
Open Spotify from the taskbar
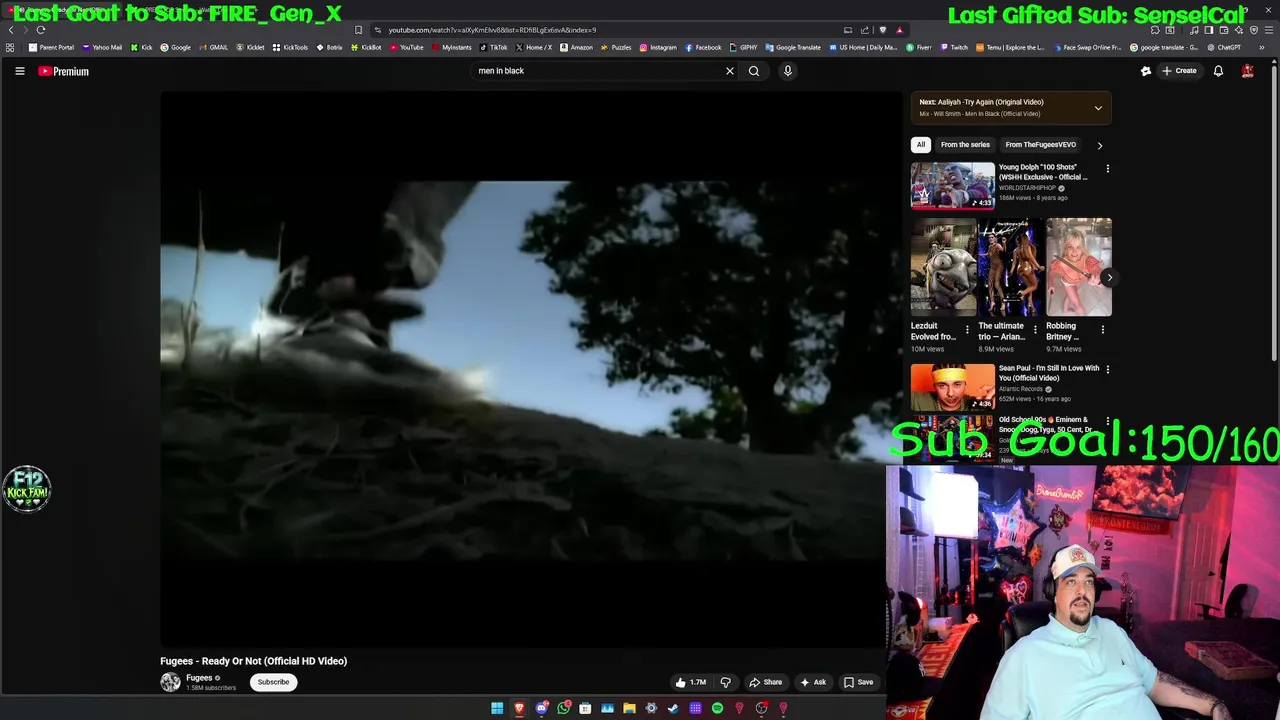click(717, 708)
